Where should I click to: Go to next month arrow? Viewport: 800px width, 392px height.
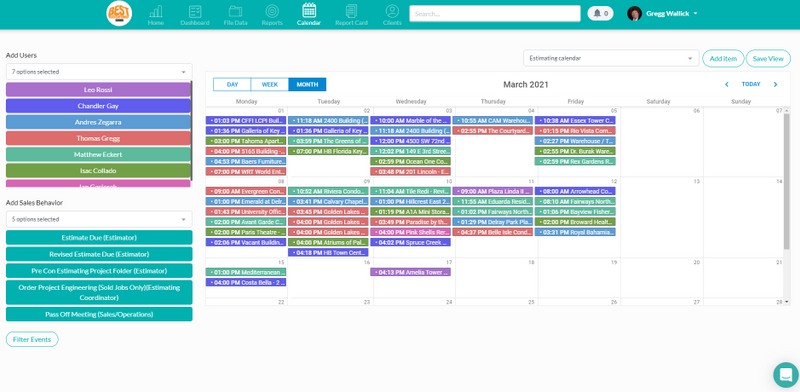[x=776, y=84]
